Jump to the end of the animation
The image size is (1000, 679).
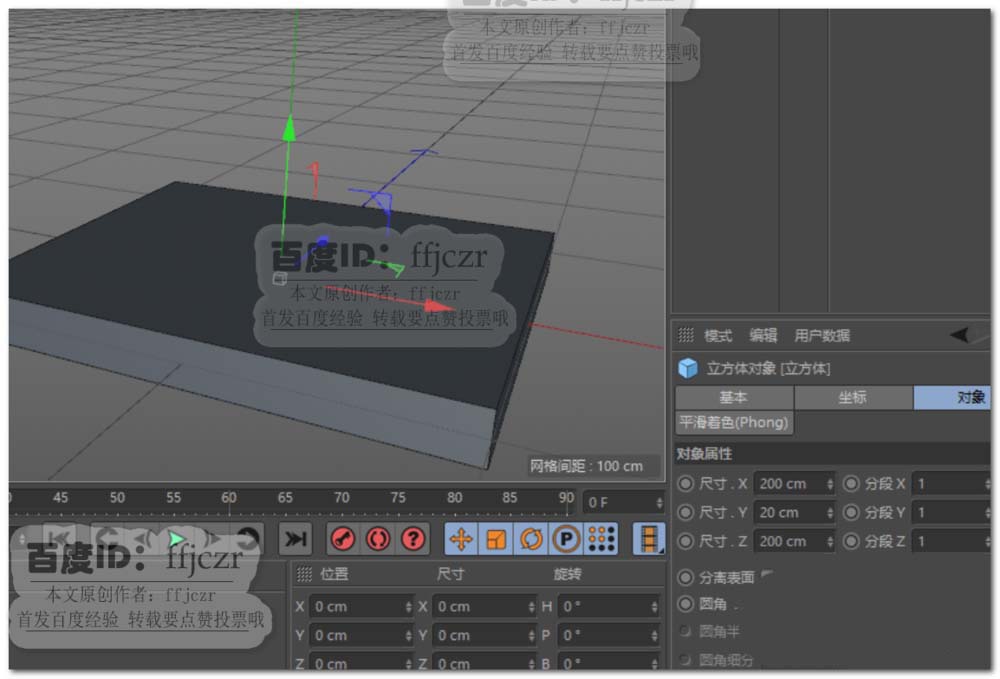click(295, 539)
